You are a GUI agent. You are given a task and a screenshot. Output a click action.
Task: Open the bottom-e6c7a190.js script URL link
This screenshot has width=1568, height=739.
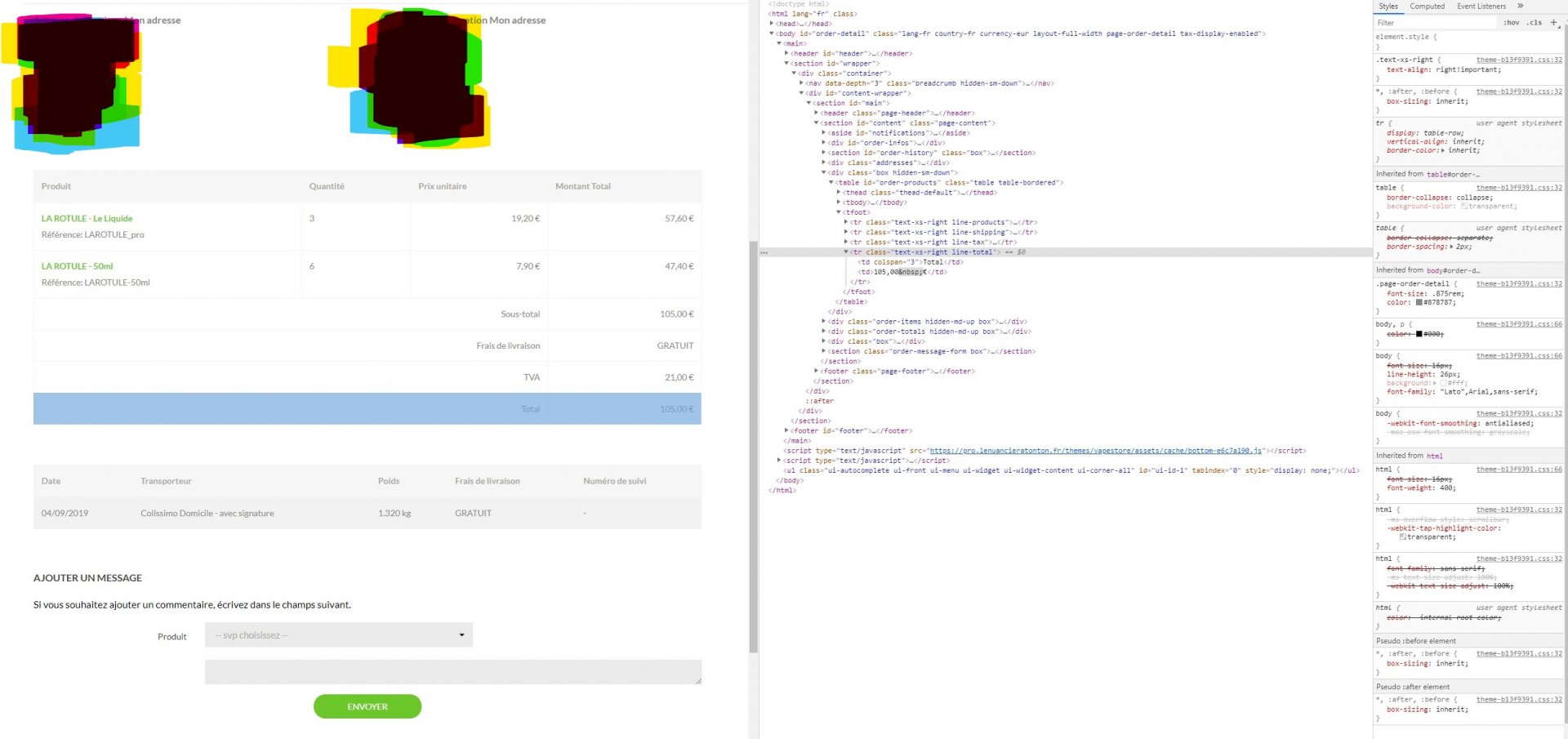1096,451
